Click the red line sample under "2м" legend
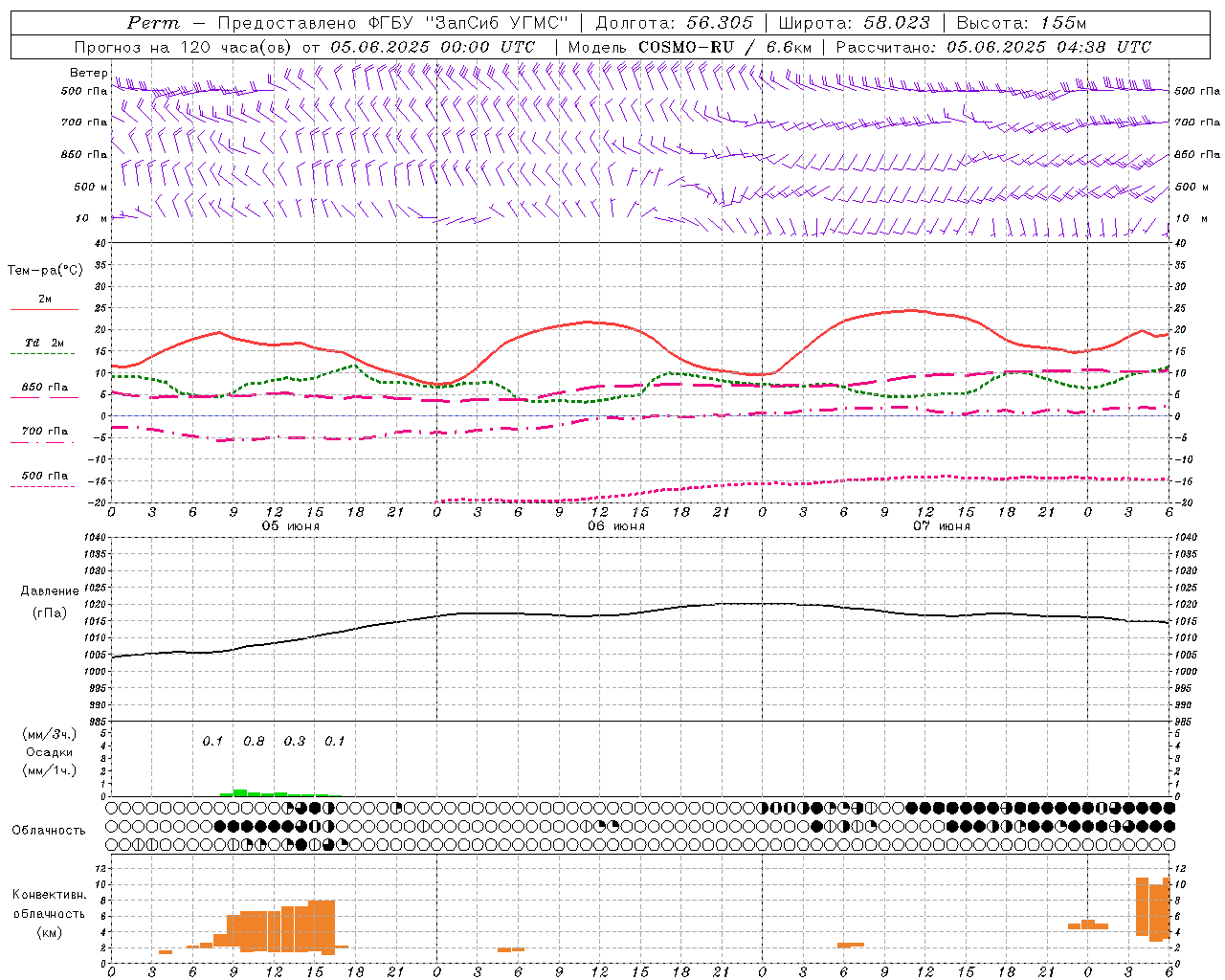Screen dimensions: 1225x980 pyautogui.click(x=44, y=310)
